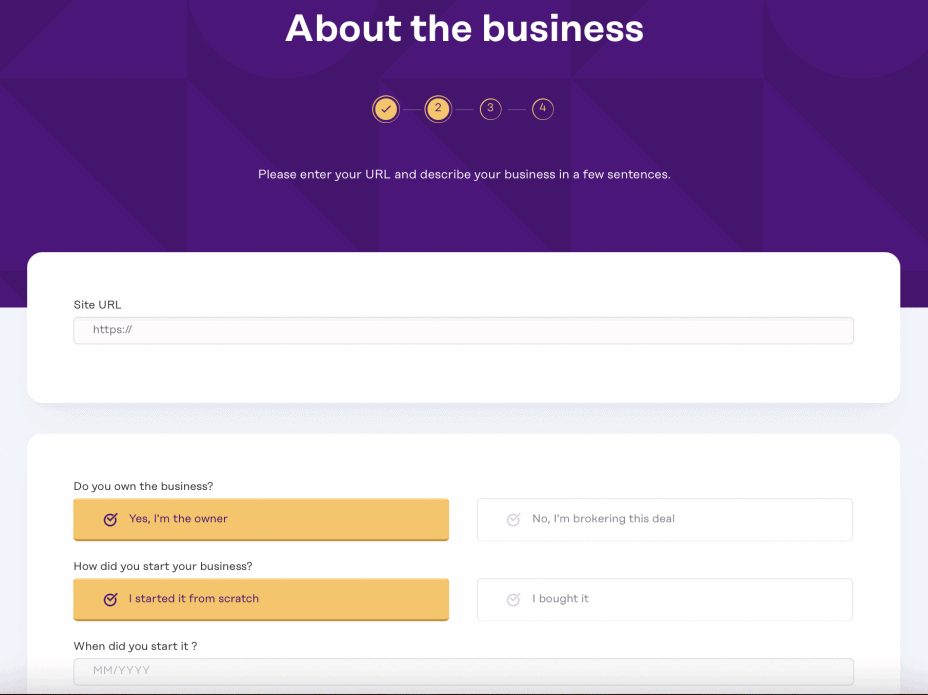Click the highlighted step 2 circle
The height and width of the screenshot is (695, 928).
[x=438, y=109]
